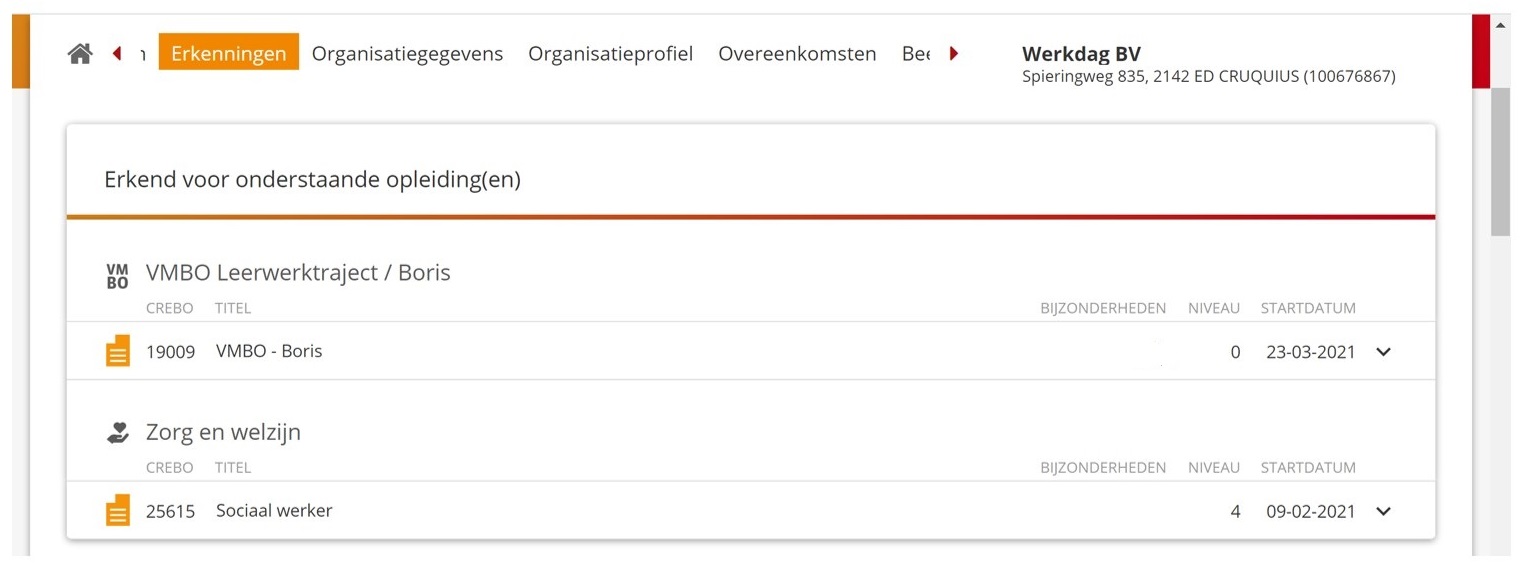Click the Sociaal werker title
This screenshot has width=1530, height=581.
pyautogui.click(x=274, y=510)
